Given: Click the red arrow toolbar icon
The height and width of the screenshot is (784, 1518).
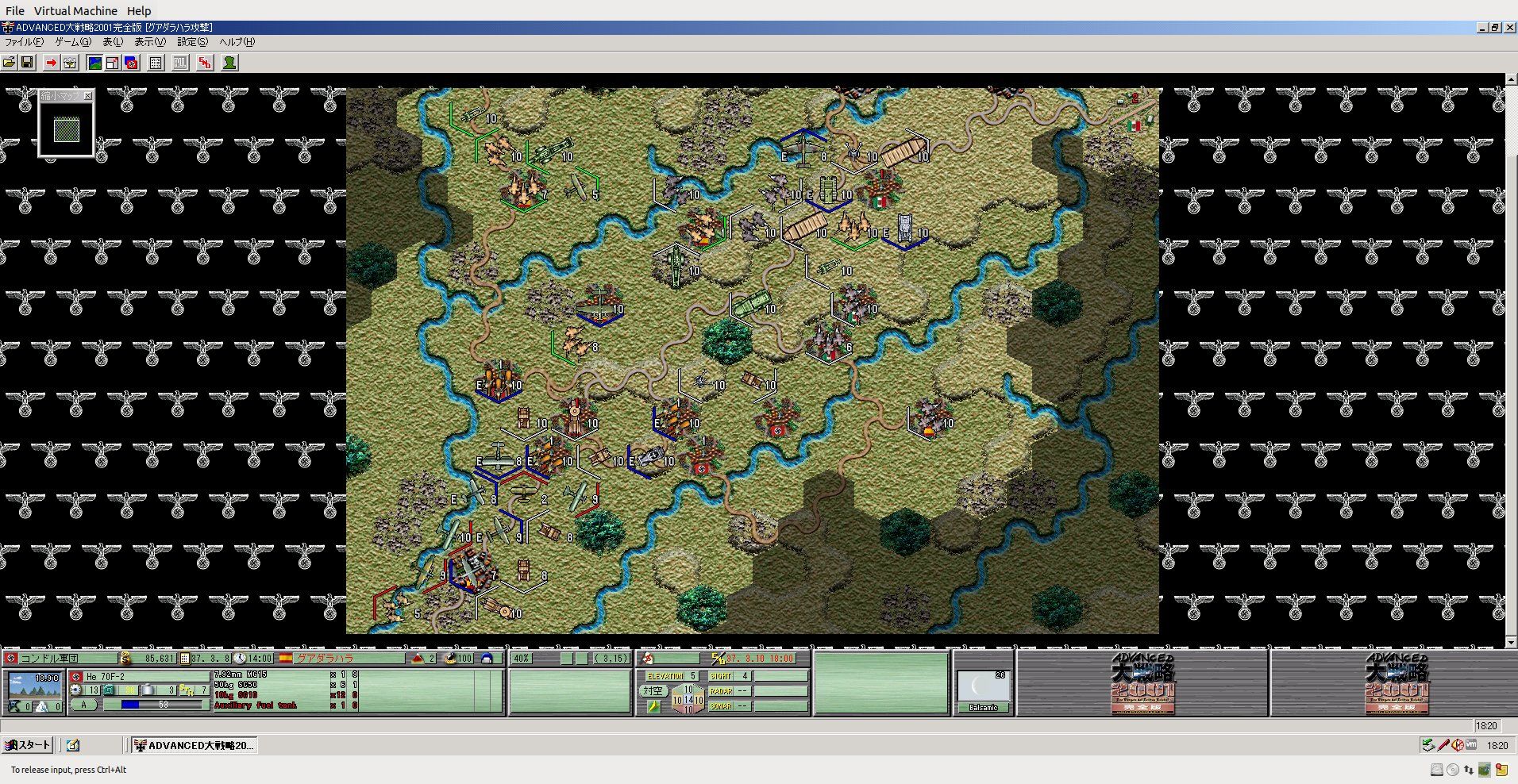Looking at the screenshot, I should coord(52,63).
